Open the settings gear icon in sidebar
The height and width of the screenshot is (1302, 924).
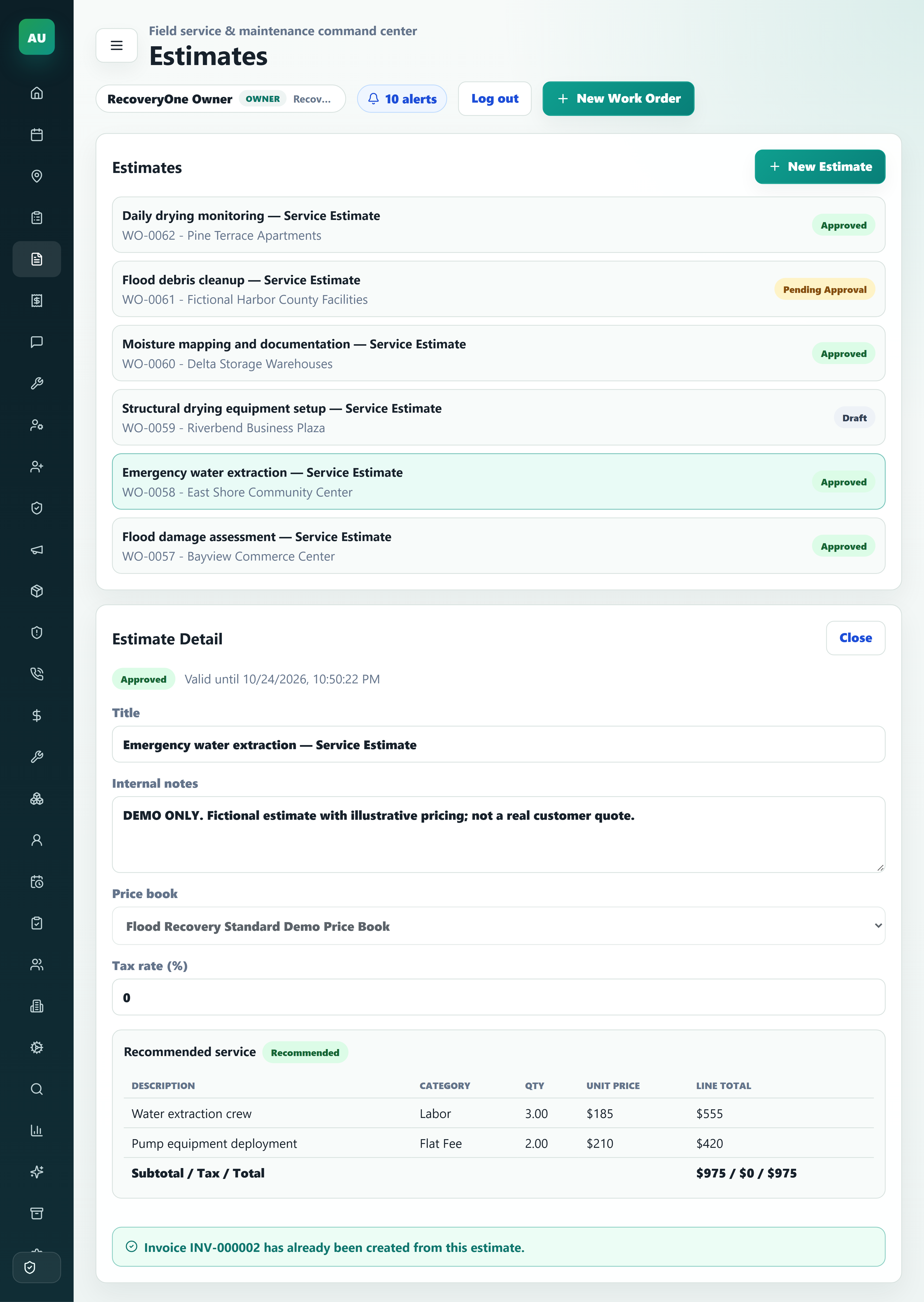(36, 1048)
